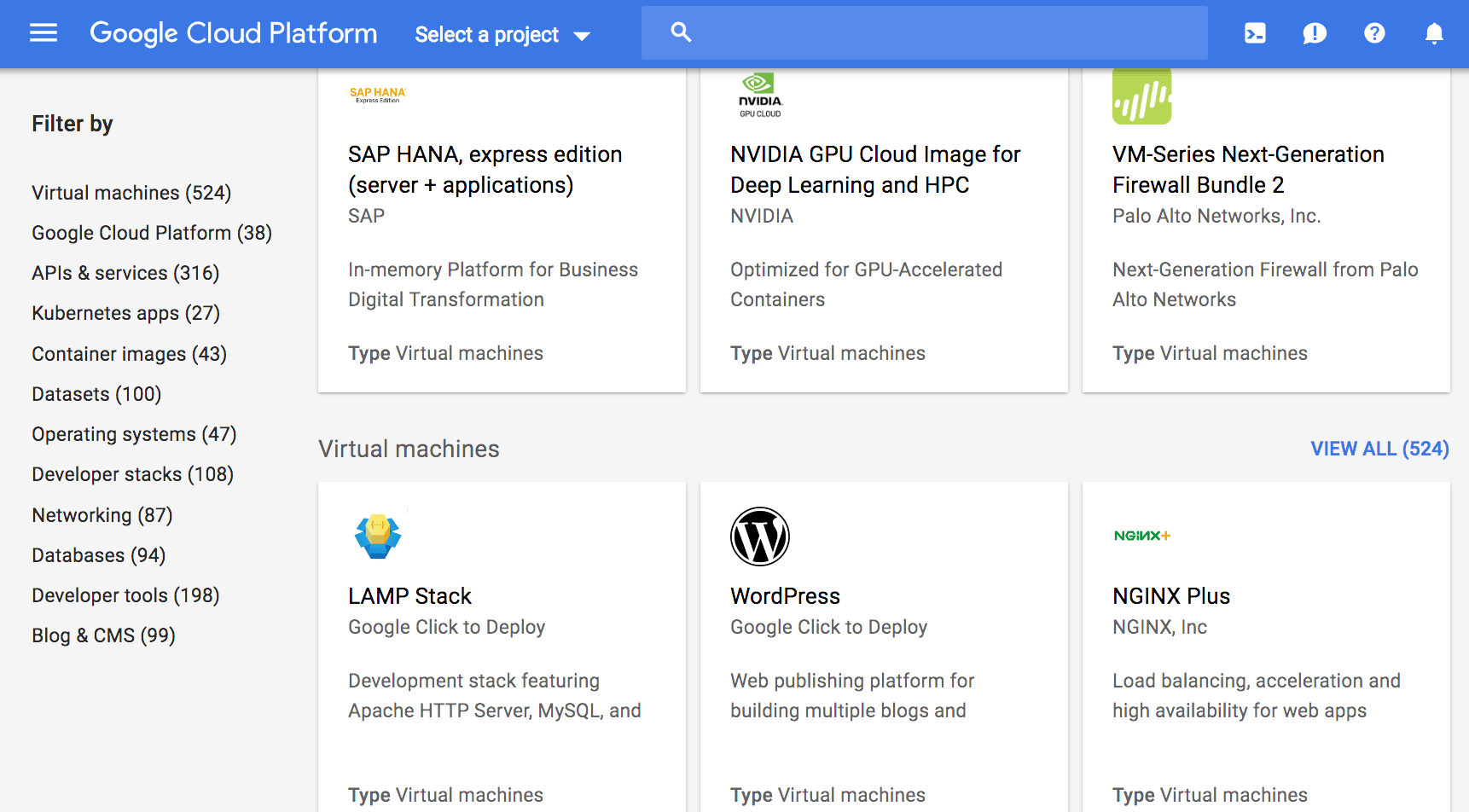Filter by Networking (87)

click(x=102, y=515)
